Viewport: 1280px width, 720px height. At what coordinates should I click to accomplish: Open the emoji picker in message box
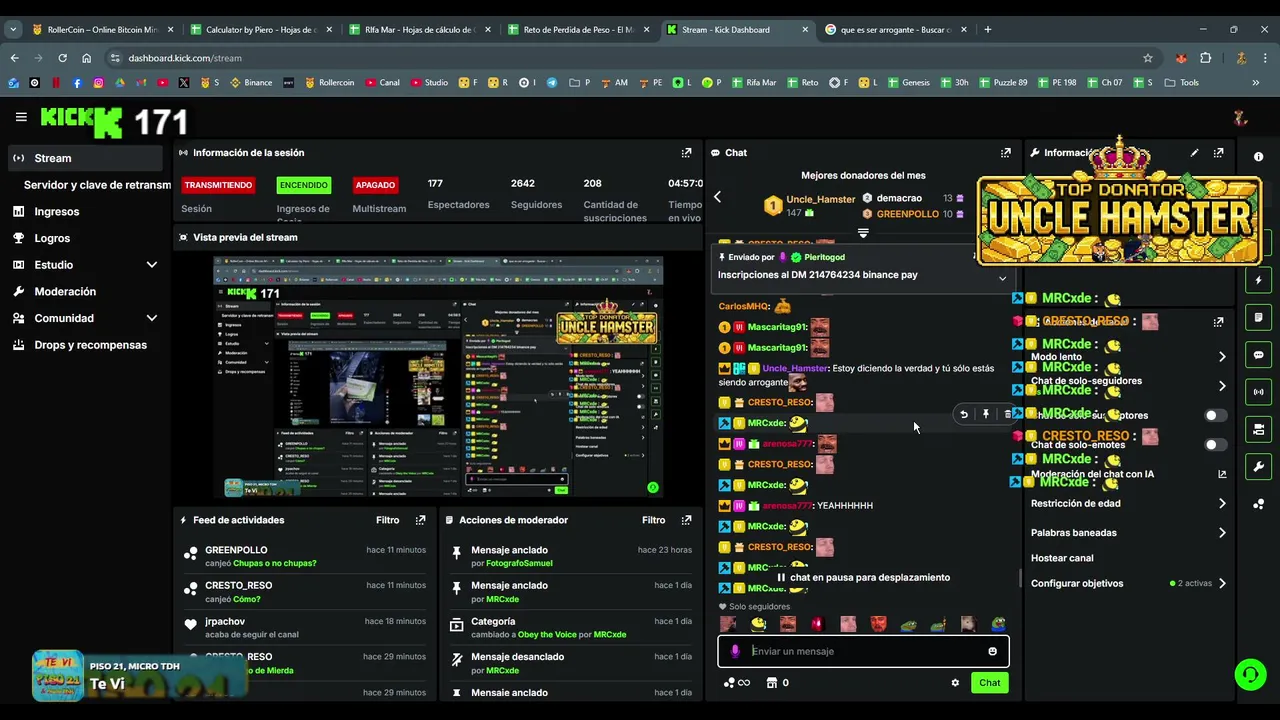click(x=992, y=651)
